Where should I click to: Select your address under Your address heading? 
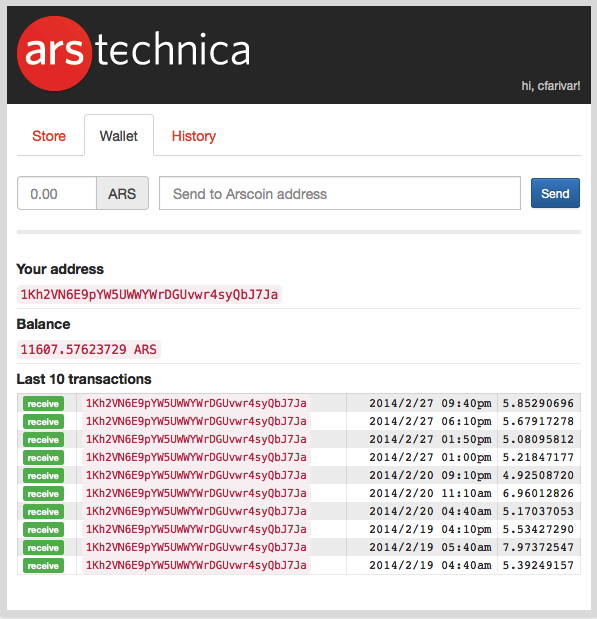(x=149, y=294)
